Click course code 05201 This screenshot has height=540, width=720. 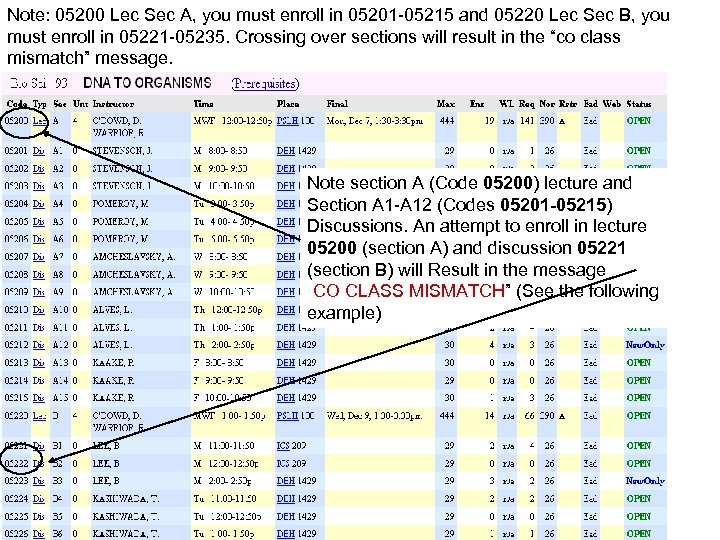(17, 151)
